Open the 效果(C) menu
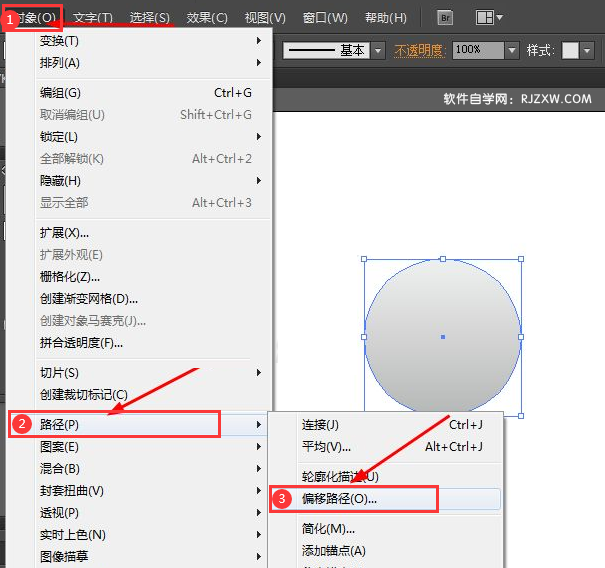This screenshot has width=605, height=568. coord(207,17)
